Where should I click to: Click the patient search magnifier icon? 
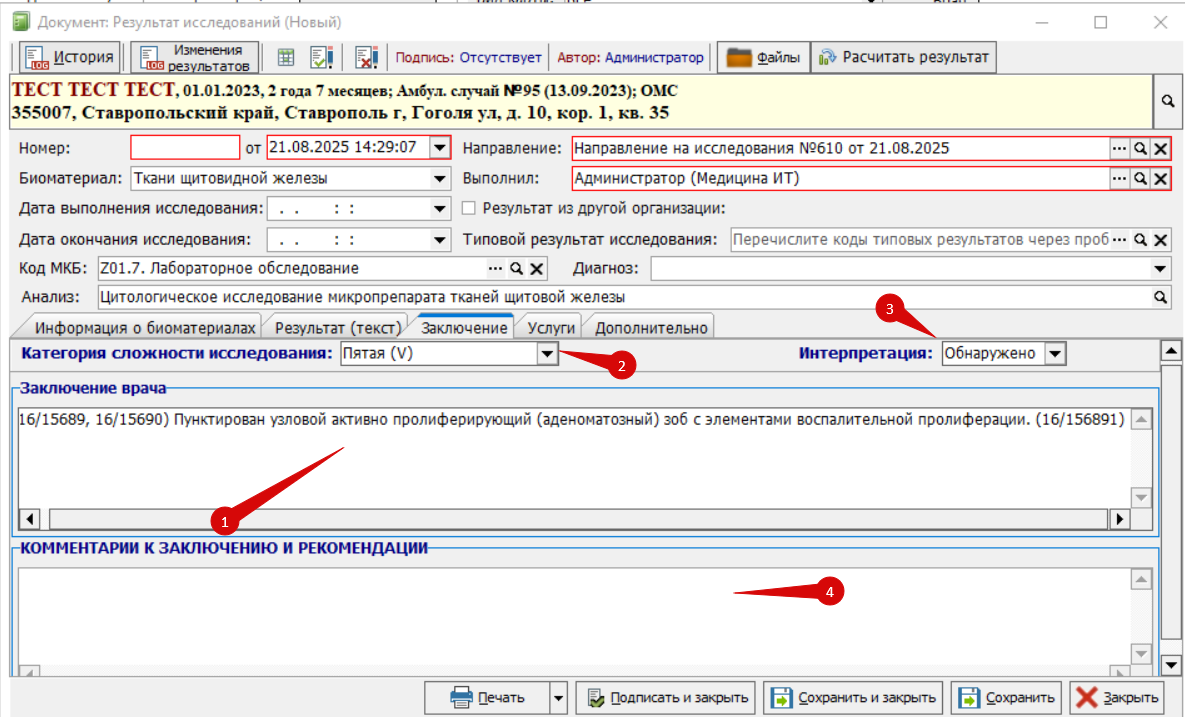pyautogui.click(x=1168, y=101)
